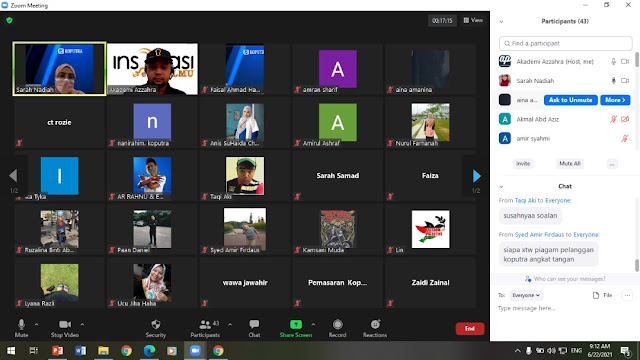Select Akmal Abd Aziz in participant list

click(x=565, y=119)
